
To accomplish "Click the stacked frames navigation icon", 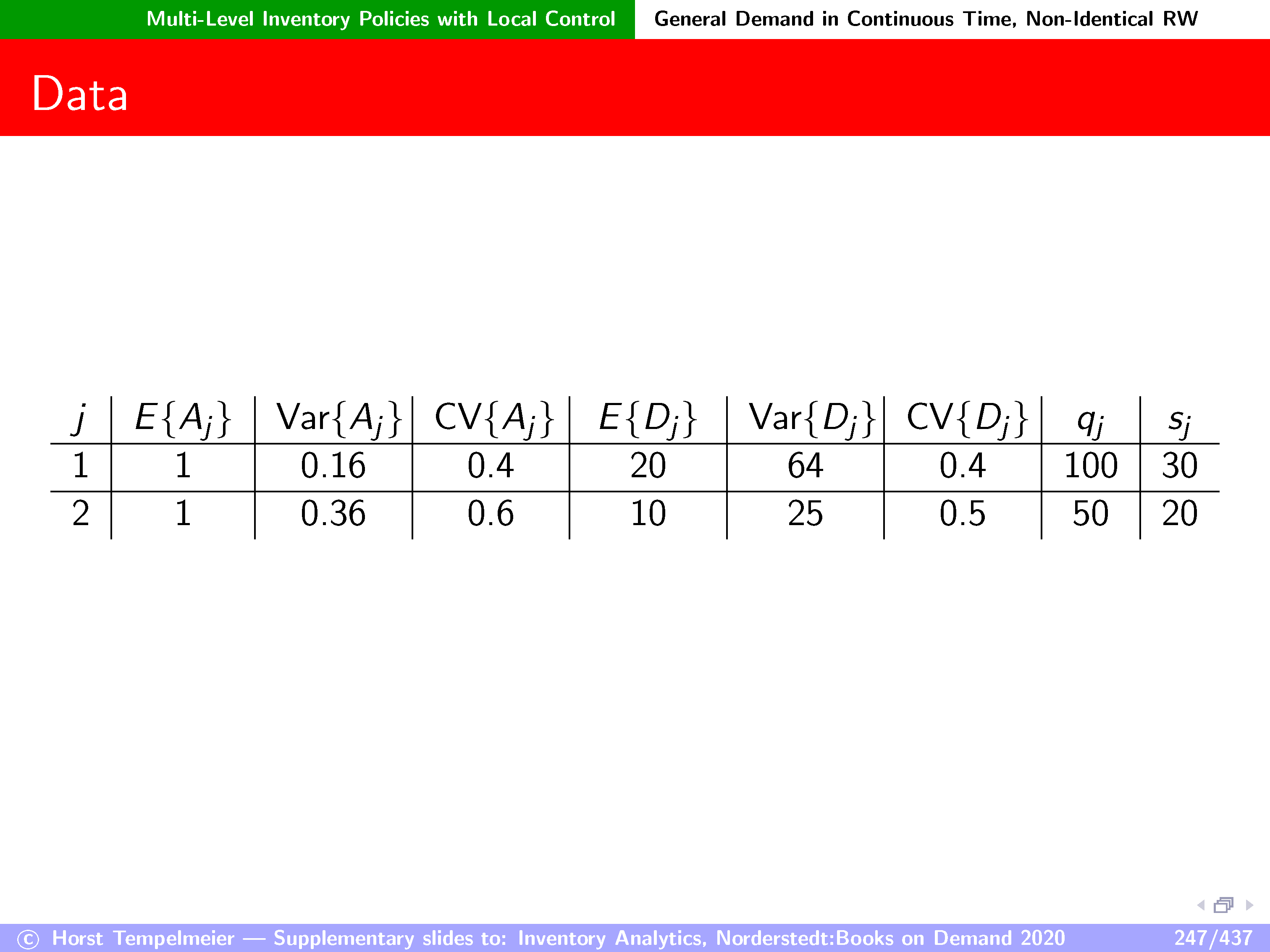I will coord(1223,905).
